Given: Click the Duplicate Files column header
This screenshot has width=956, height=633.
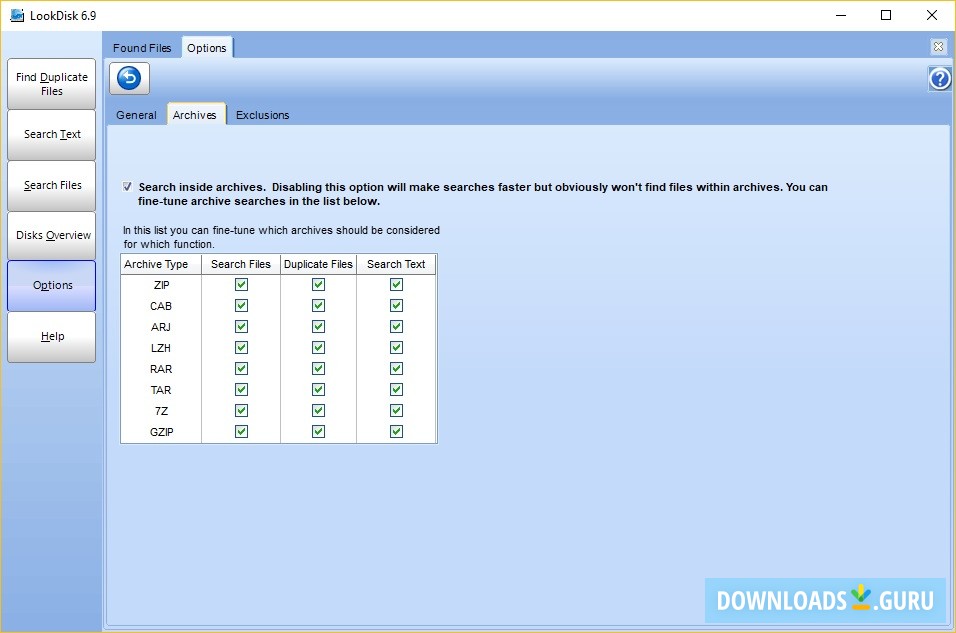Looking at the screenshot, I should [318, 264].
